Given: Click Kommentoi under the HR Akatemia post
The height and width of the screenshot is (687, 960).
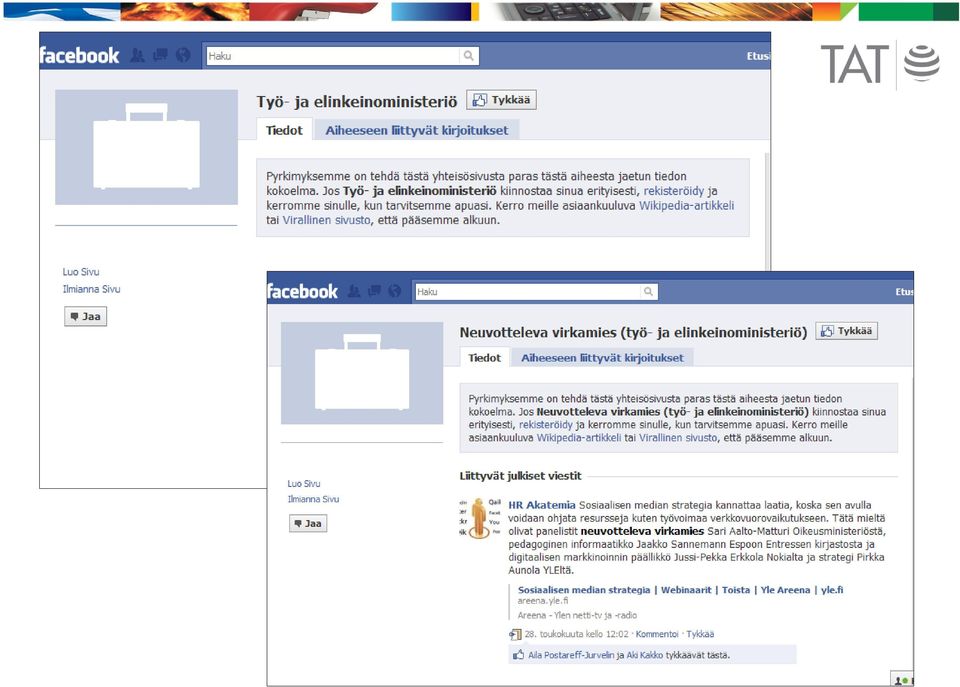Looking at the screenshot, I should pos(657,634).
